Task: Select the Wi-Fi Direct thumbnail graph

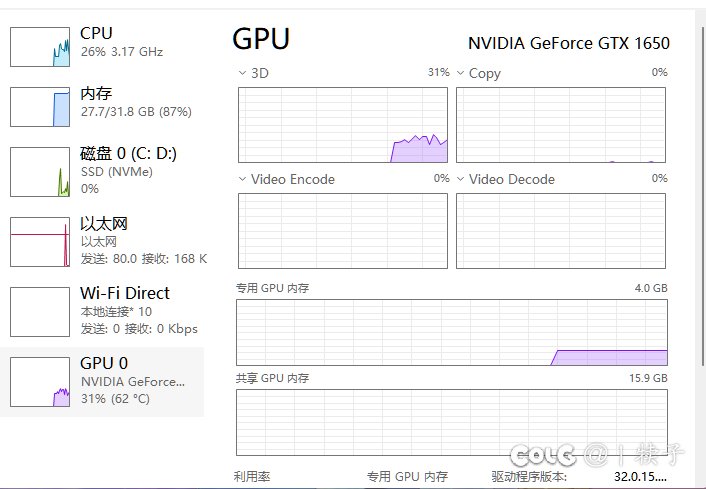Action: (40, 312)
